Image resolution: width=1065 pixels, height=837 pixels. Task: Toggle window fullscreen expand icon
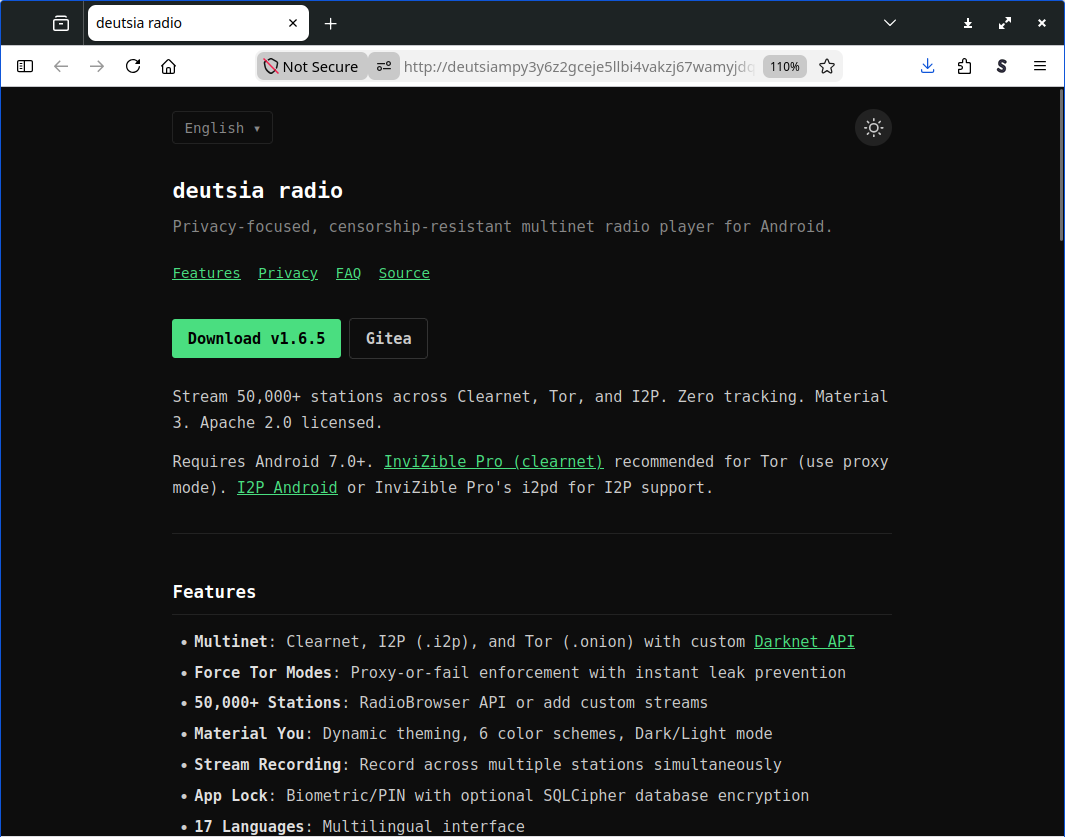1005,23
